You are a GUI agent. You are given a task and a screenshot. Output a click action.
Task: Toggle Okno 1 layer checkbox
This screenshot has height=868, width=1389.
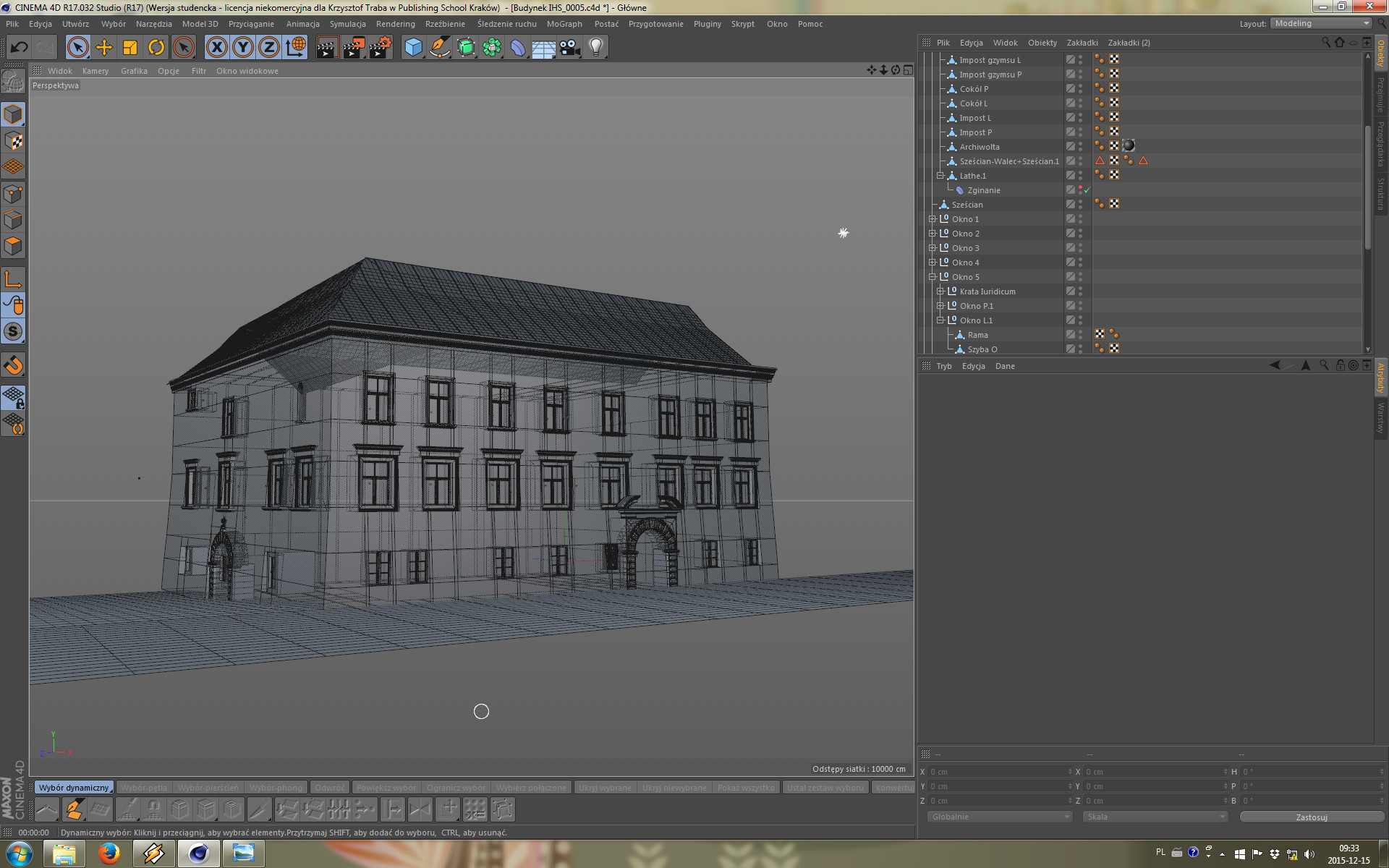1070,219
